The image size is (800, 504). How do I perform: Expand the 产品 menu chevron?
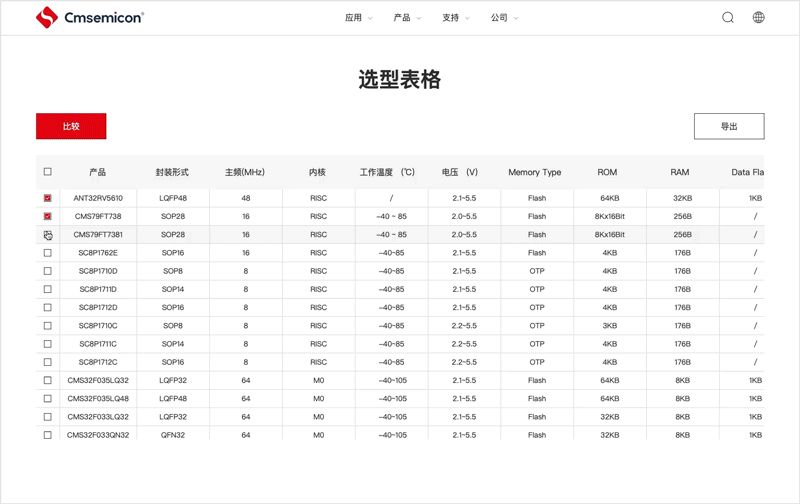pos(419,18)
